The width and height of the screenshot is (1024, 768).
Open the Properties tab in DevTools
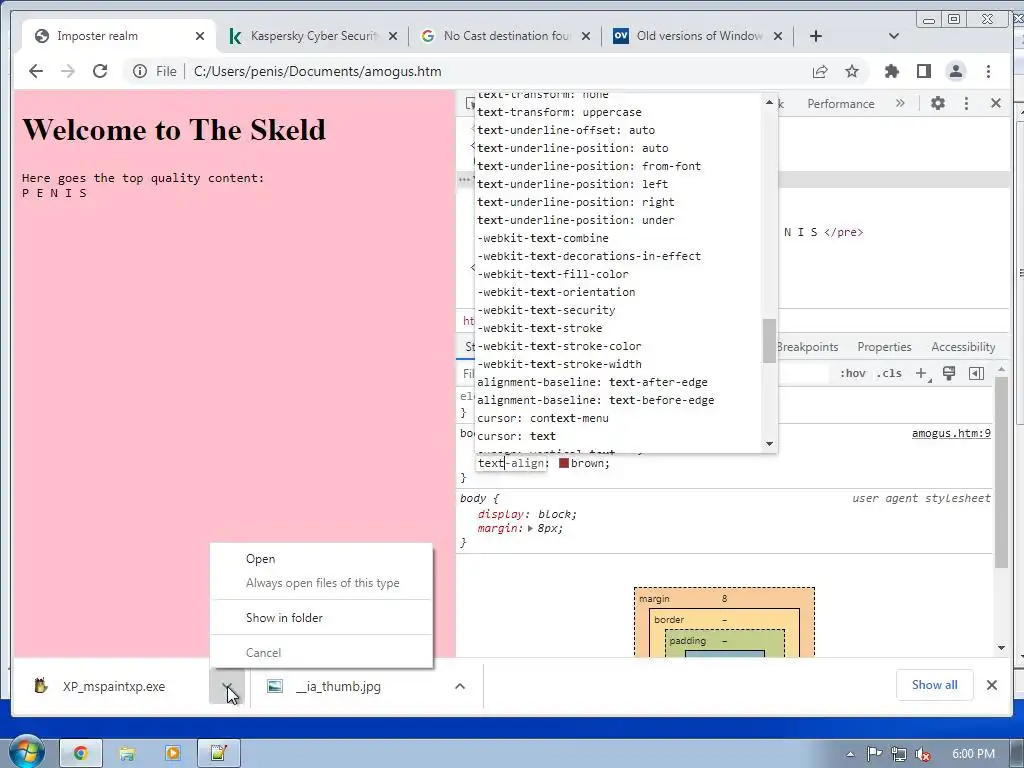[x=884, y=347]
